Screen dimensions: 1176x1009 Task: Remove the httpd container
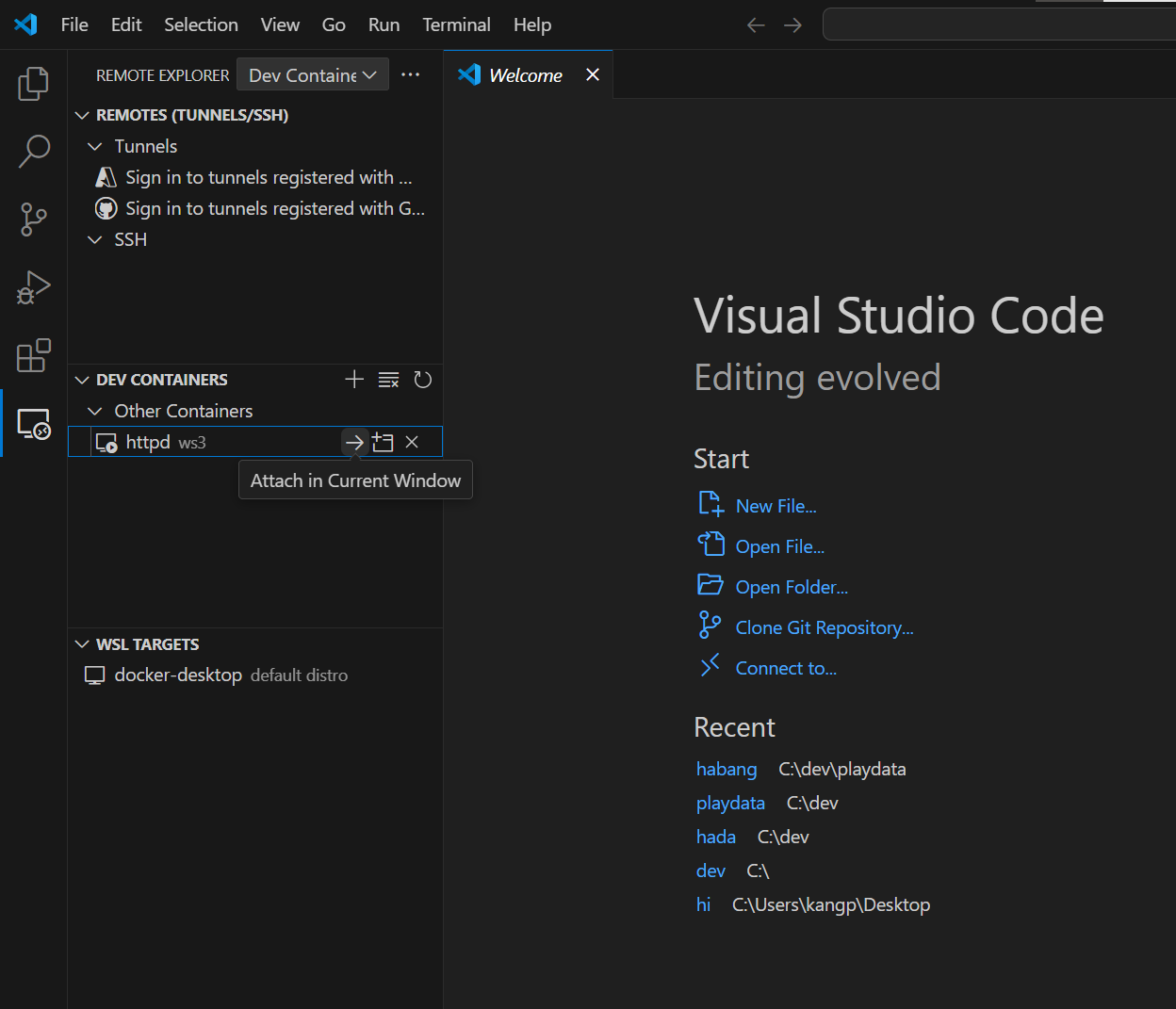pyautogui.click(x=412, y=442)
